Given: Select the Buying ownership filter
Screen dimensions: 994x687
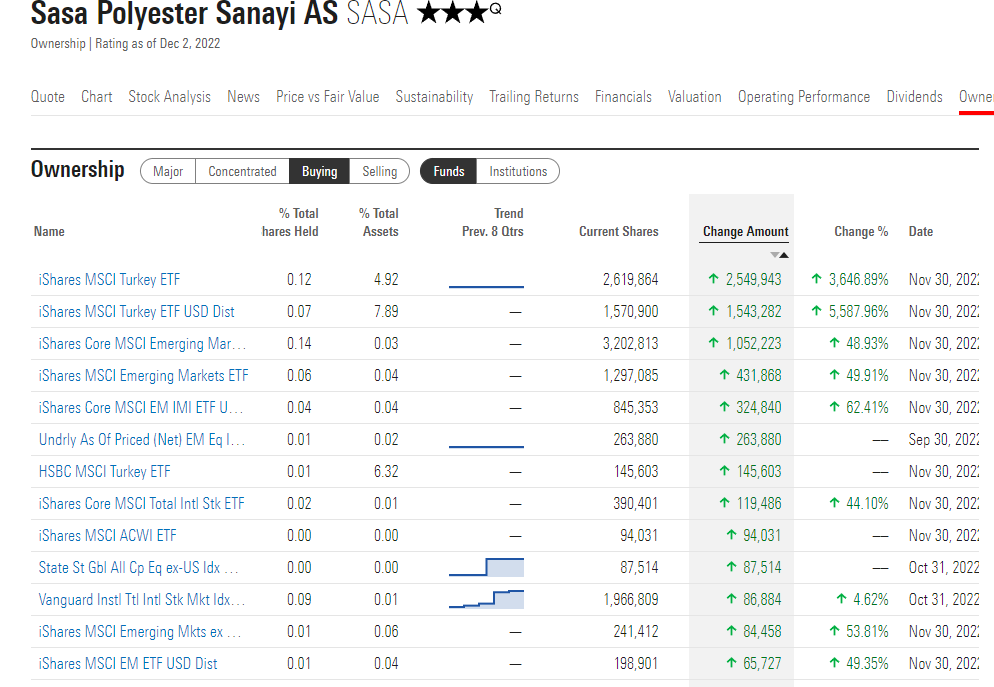Looking at the screenshot, I should tap(320, 171).
